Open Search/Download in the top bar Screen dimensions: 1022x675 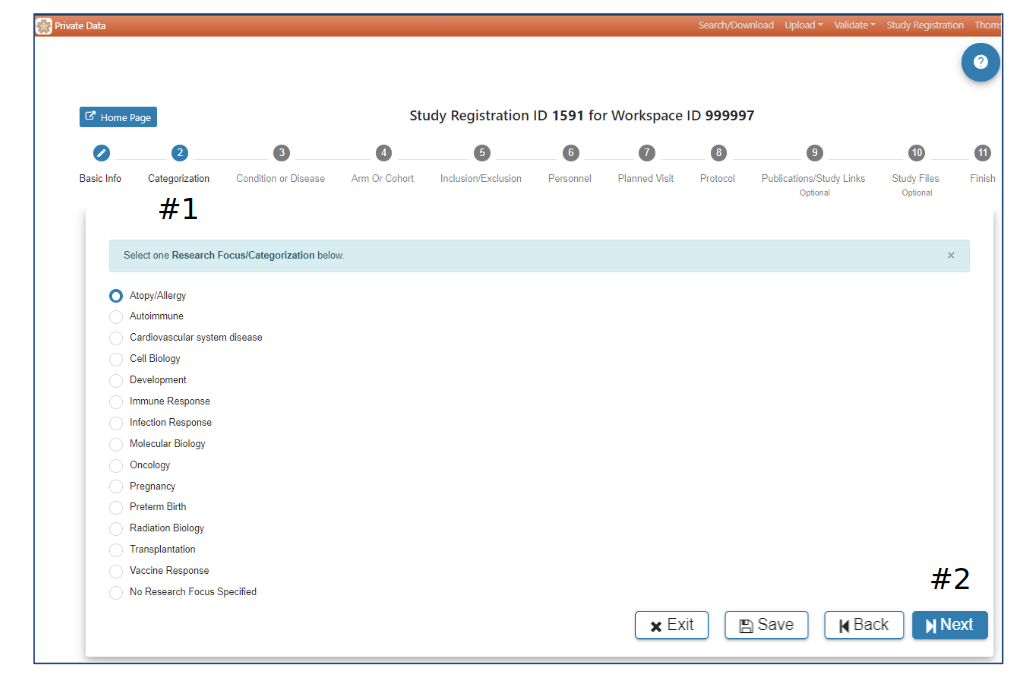tap(736, 25)
